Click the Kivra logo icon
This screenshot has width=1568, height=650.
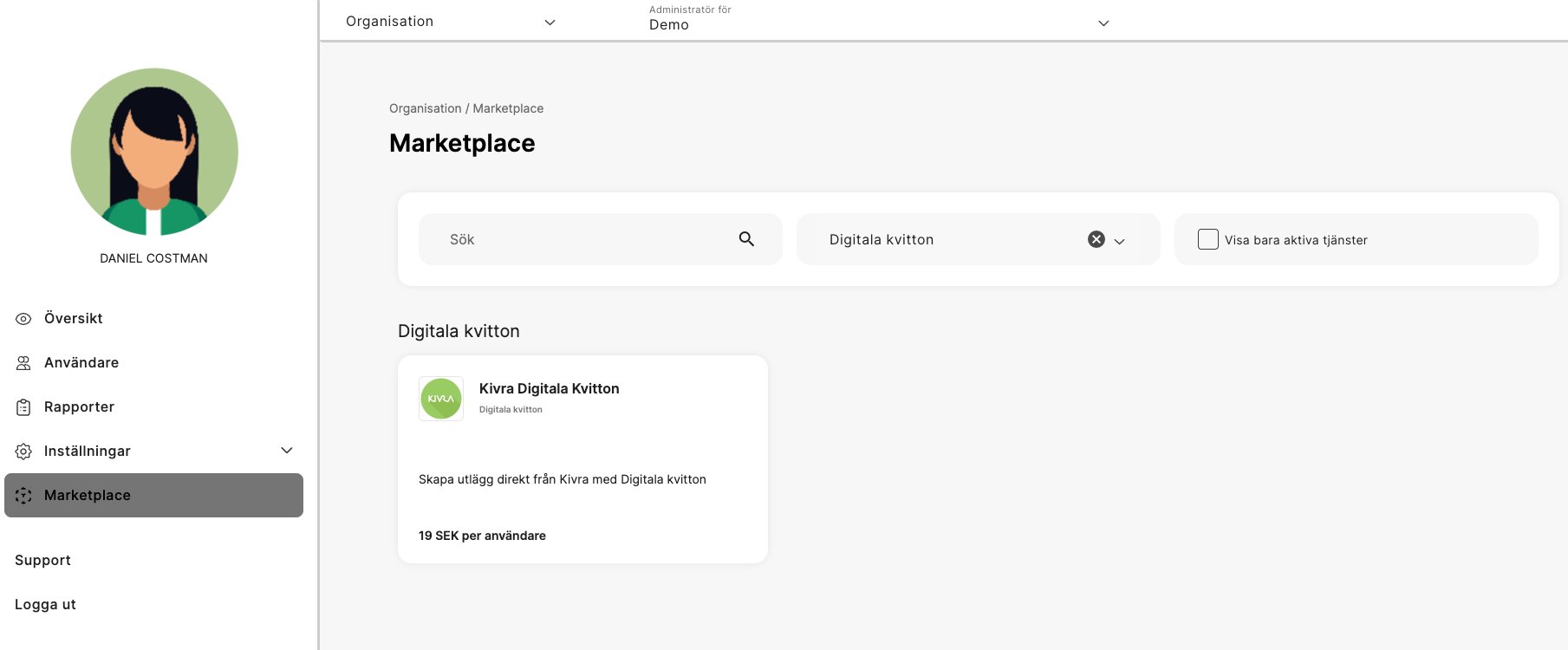pos(441,399)
